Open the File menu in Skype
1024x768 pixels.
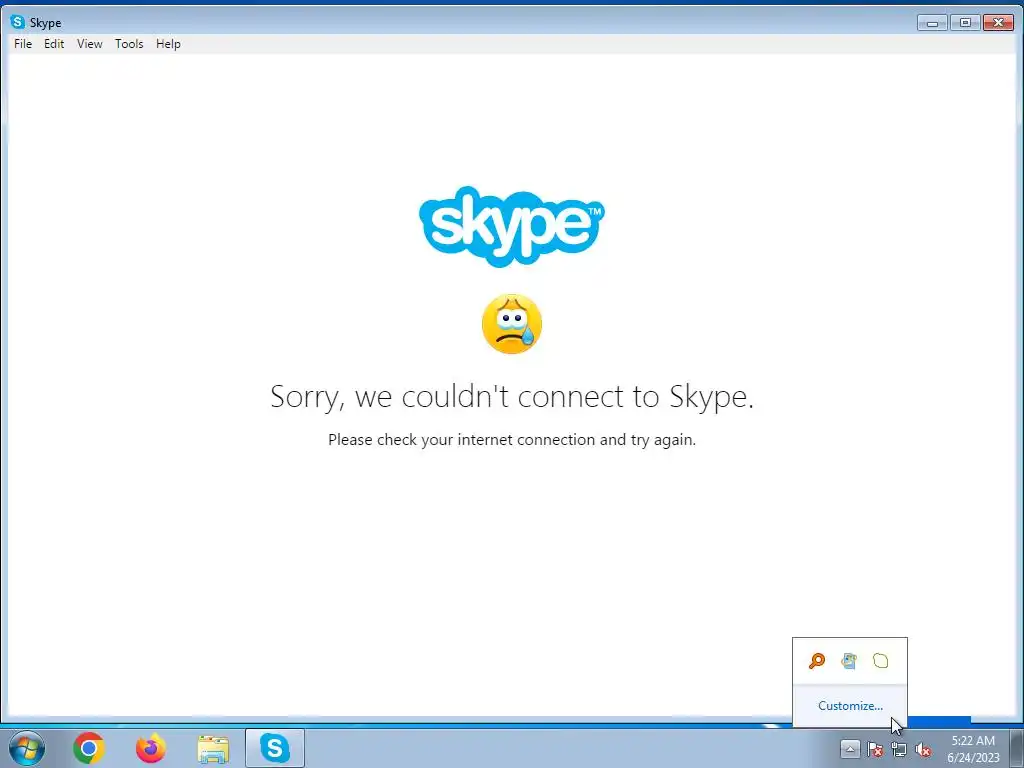23,44
